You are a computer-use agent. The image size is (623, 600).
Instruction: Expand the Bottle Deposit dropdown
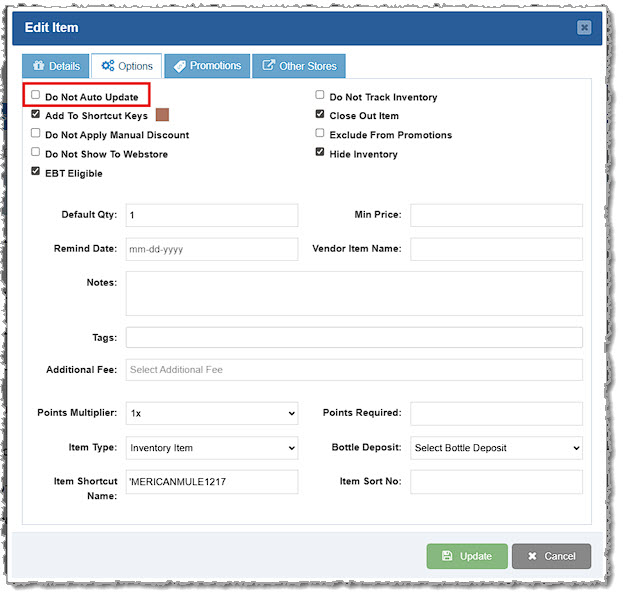(496, 448)
